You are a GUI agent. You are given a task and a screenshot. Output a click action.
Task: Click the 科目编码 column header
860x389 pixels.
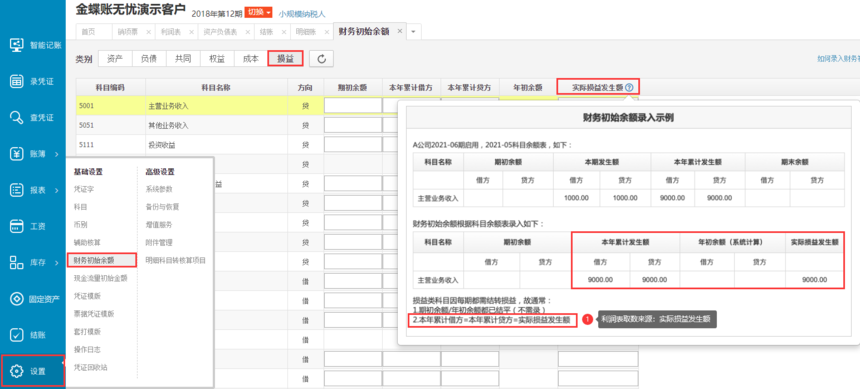coord(110,87)
